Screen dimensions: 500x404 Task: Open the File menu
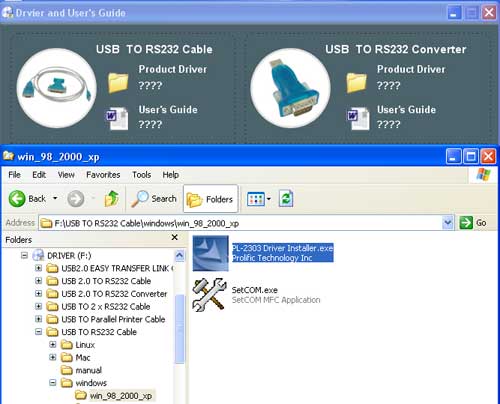click(14, 175)
